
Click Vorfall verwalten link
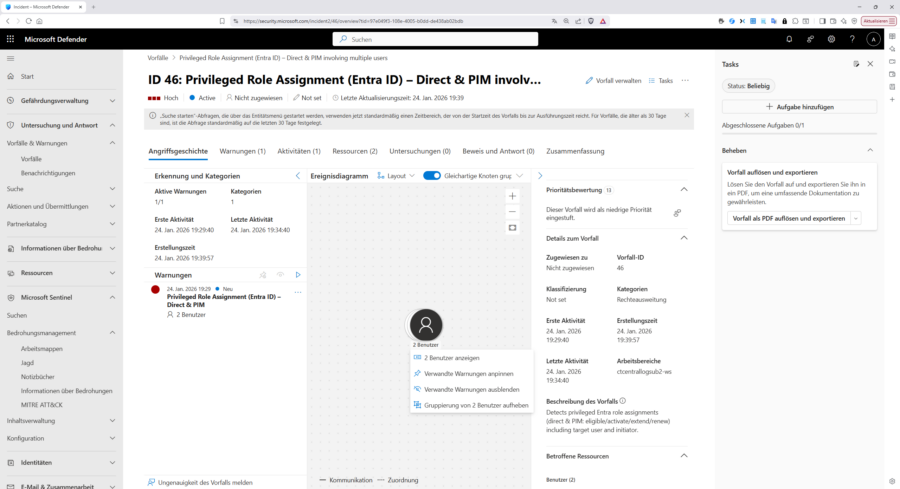click(x=612, y=80)
